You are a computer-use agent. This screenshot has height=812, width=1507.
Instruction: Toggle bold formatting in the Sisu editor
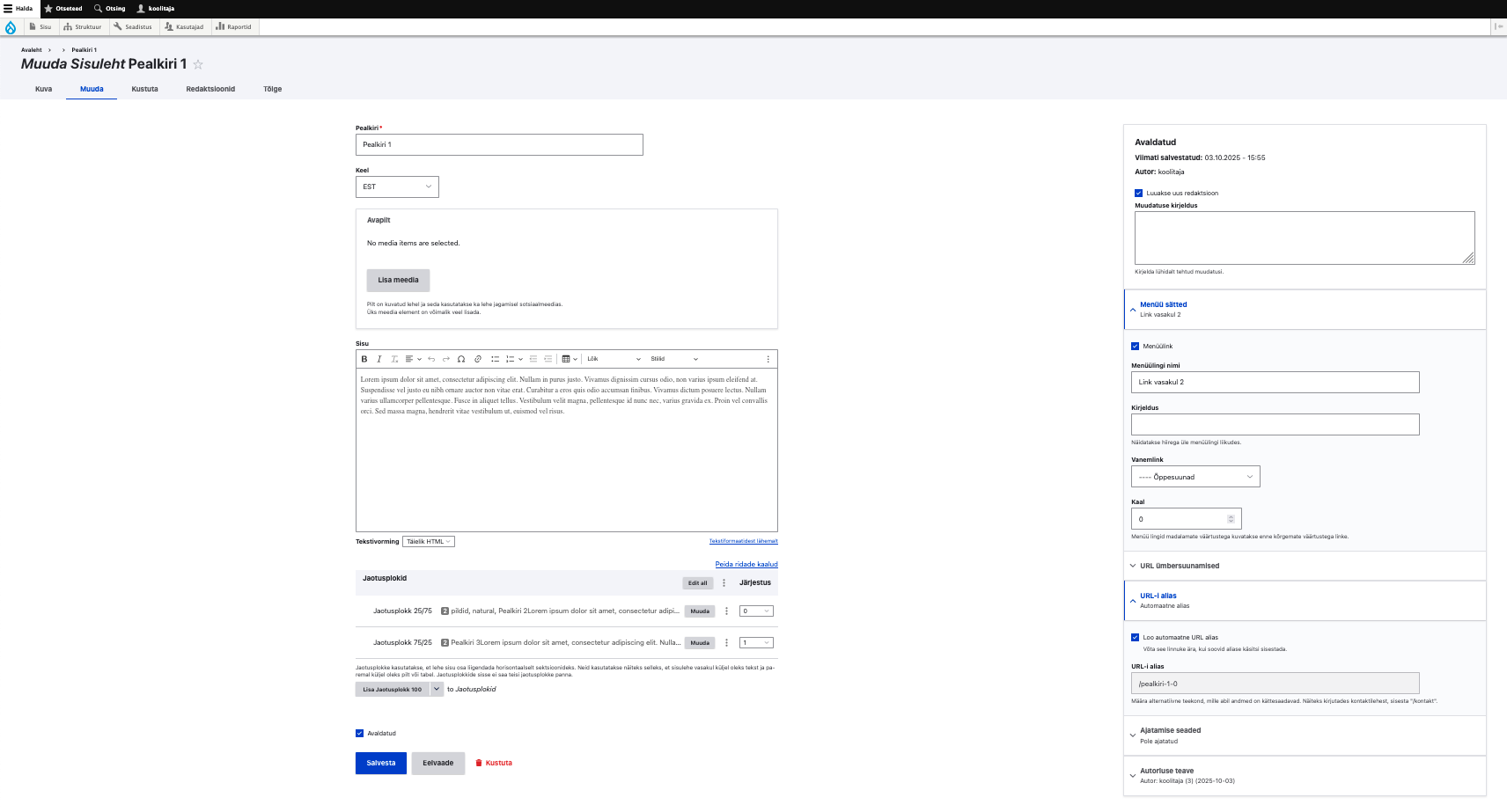point(364,359)
